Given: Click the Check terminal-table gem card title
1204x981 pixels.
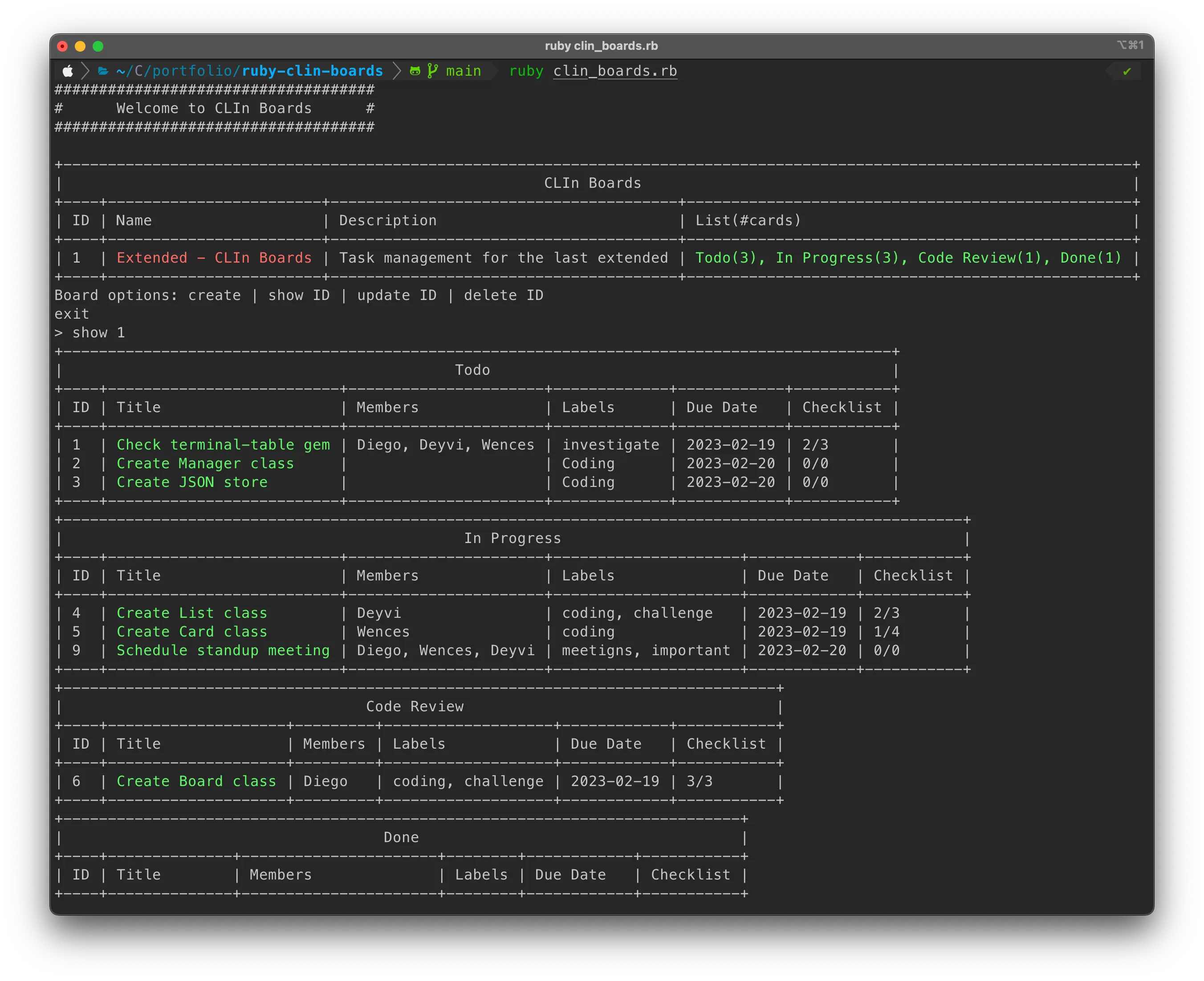Looking at the screenshot, I should (223, 445).
